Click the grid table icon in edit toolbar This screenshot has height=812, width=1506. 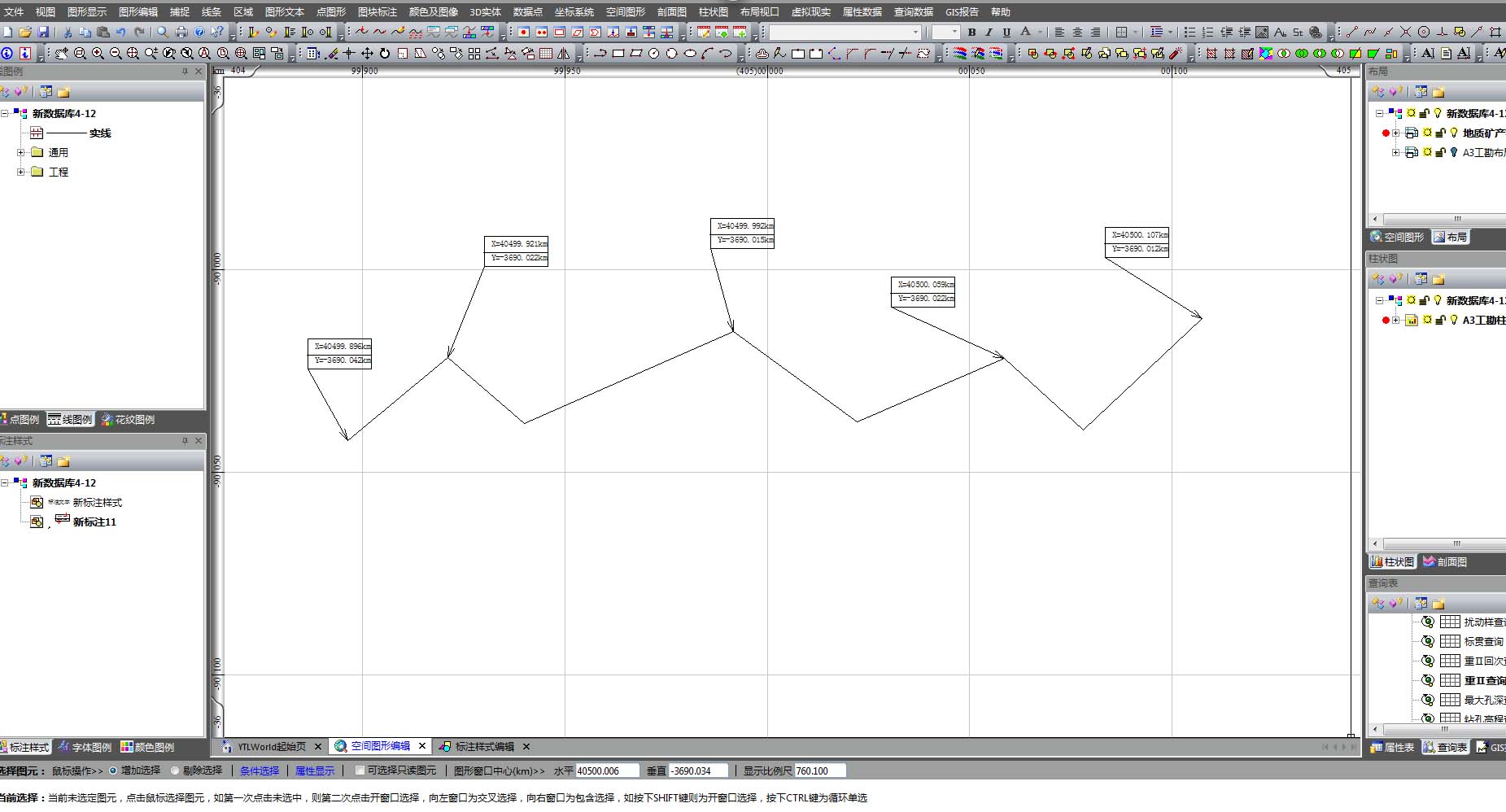tap(546, 53)
